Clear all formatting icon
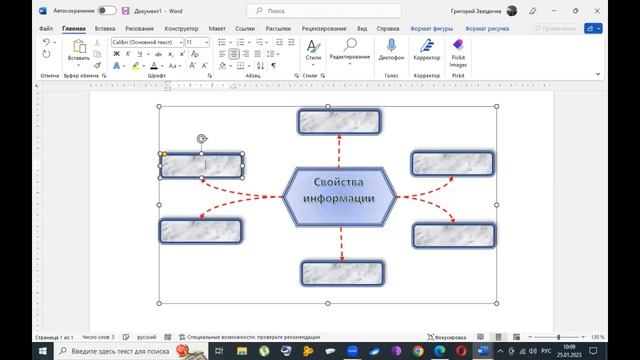 pyautogui.click(x=195, y=54)
